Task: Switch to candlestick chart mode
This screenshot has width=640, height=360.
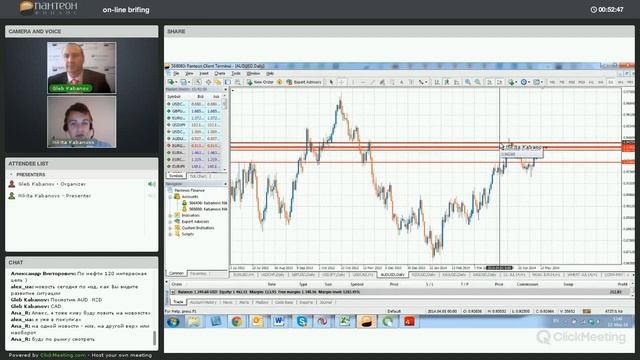Action: 447,82
